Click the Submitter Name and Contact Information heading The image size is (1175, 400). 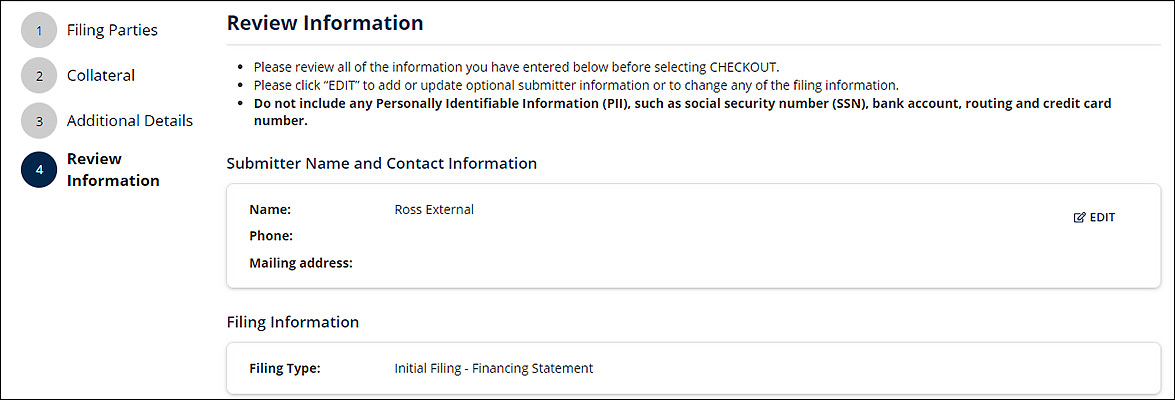[381, 163]
